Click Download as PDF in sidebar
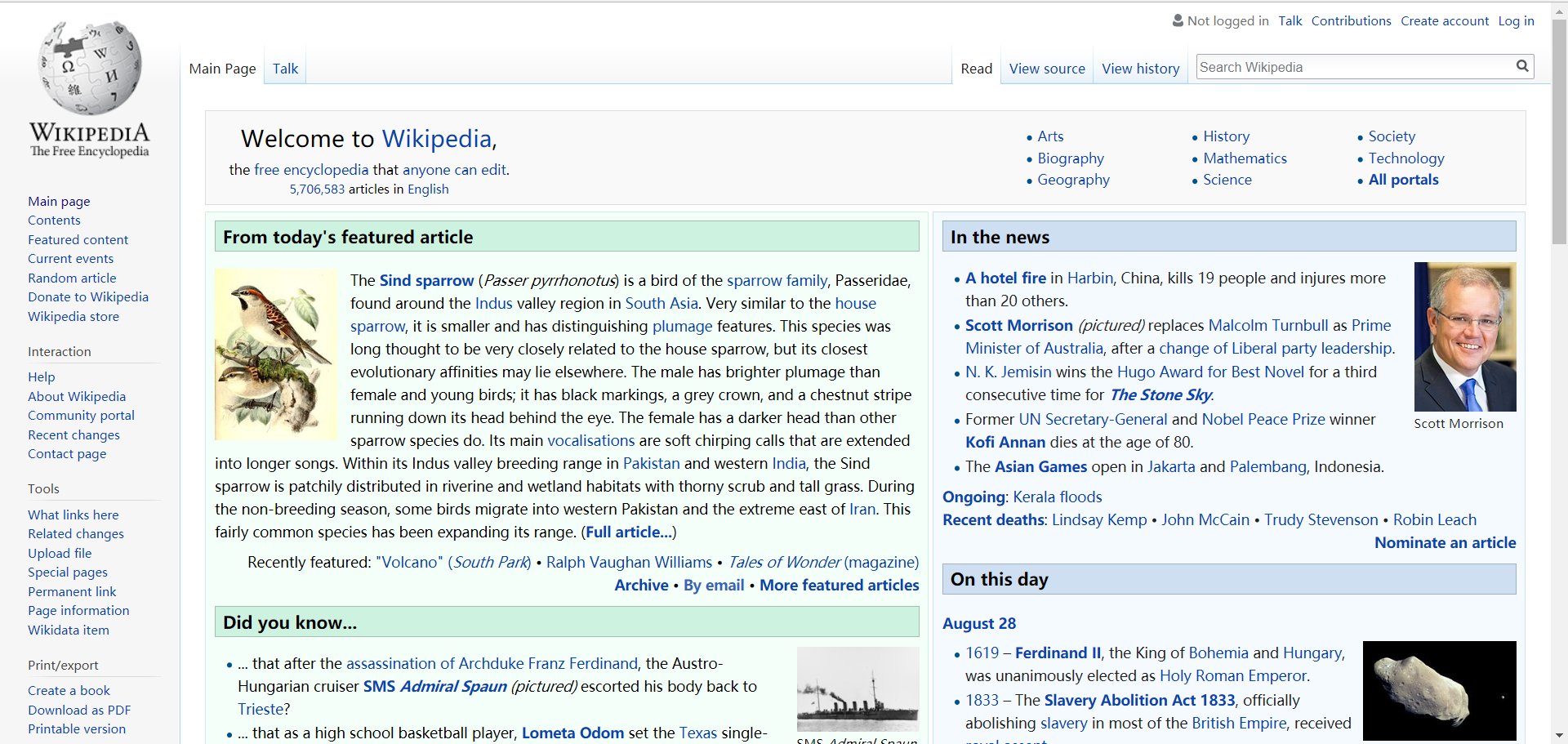The width and height of the screenshot is (1568, 744). point(79,710)
